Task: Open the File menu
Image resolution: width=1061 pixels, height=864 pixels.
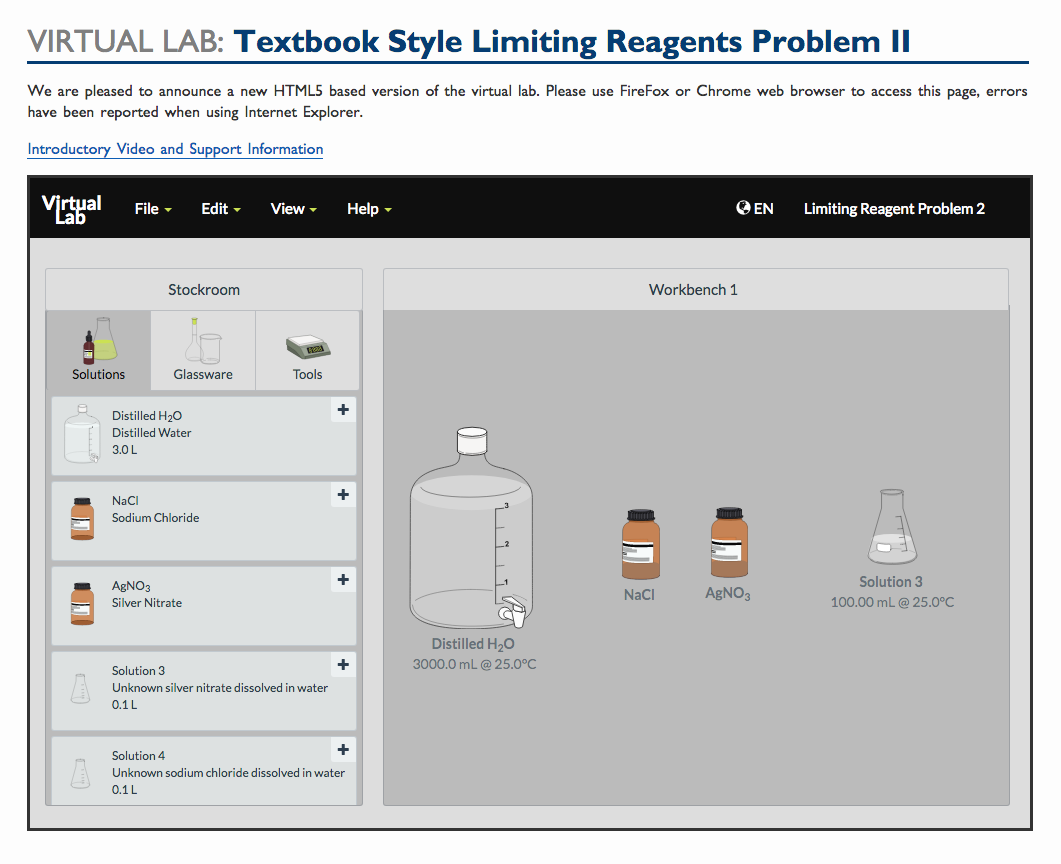Action: coord(147,208)
